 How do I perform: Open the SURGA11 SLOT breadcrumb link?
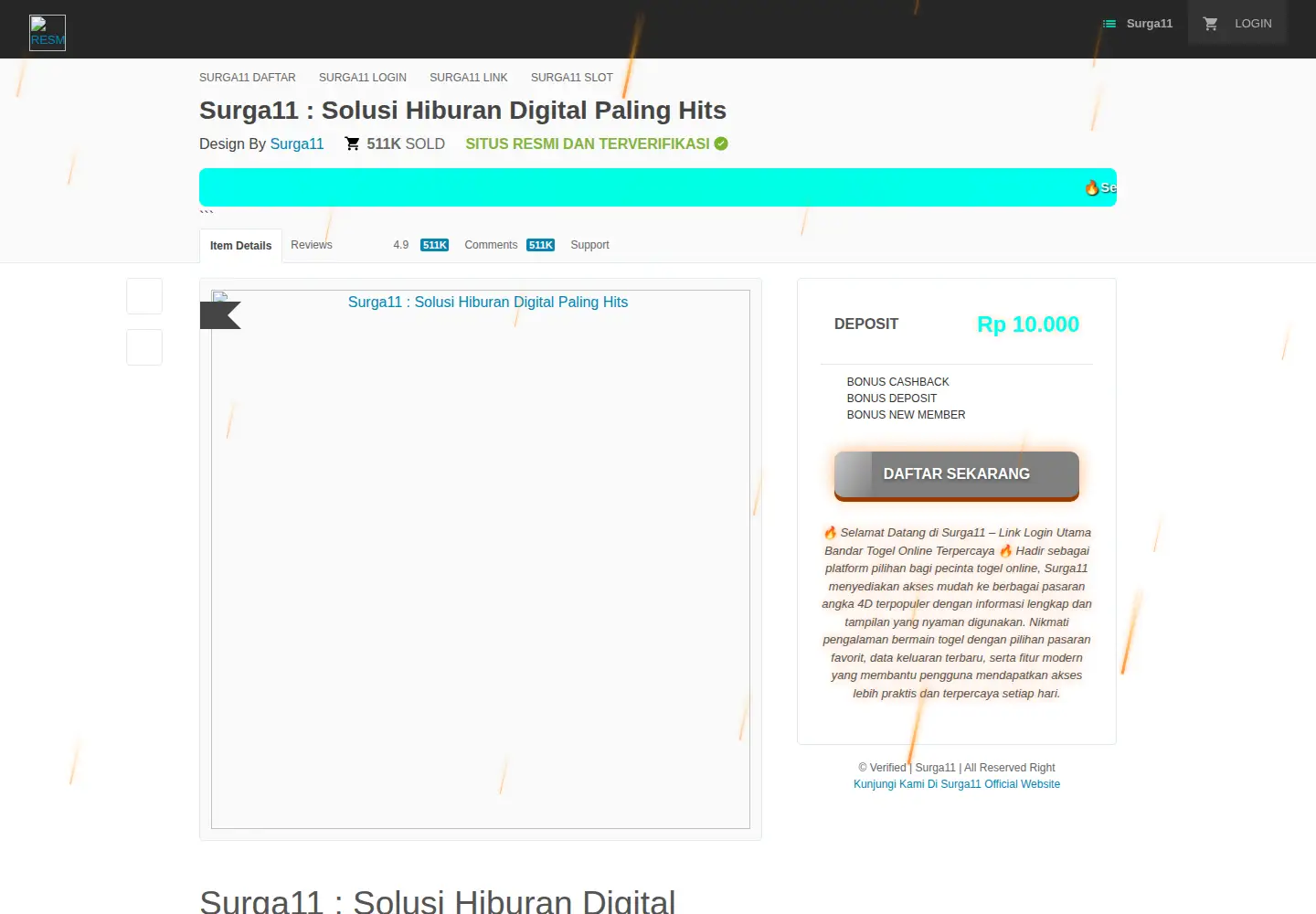(x=572, y=78)
